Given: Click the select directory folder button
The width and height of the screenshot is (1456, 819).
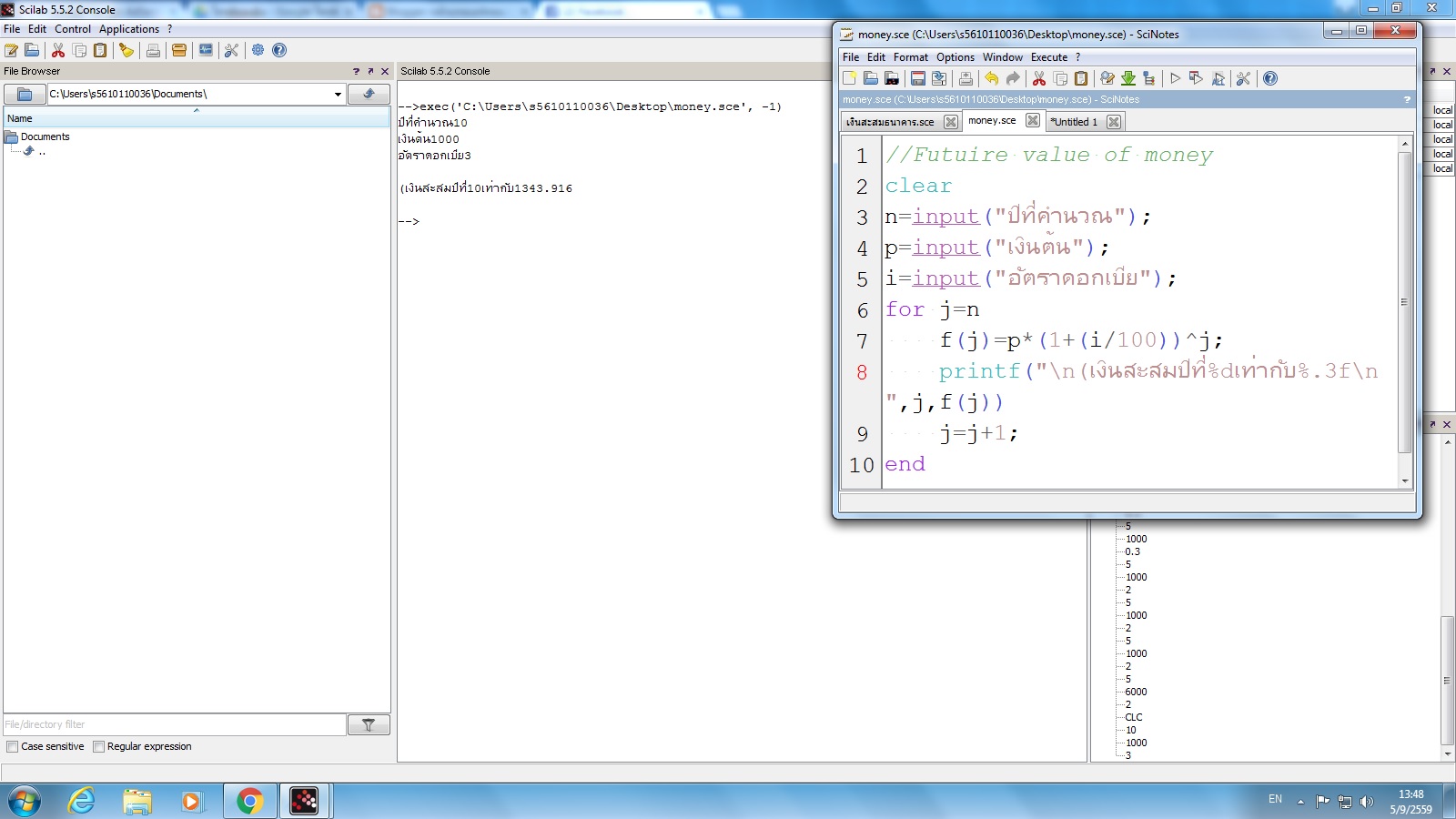Looking at the screenshot, I should [25, 94].
